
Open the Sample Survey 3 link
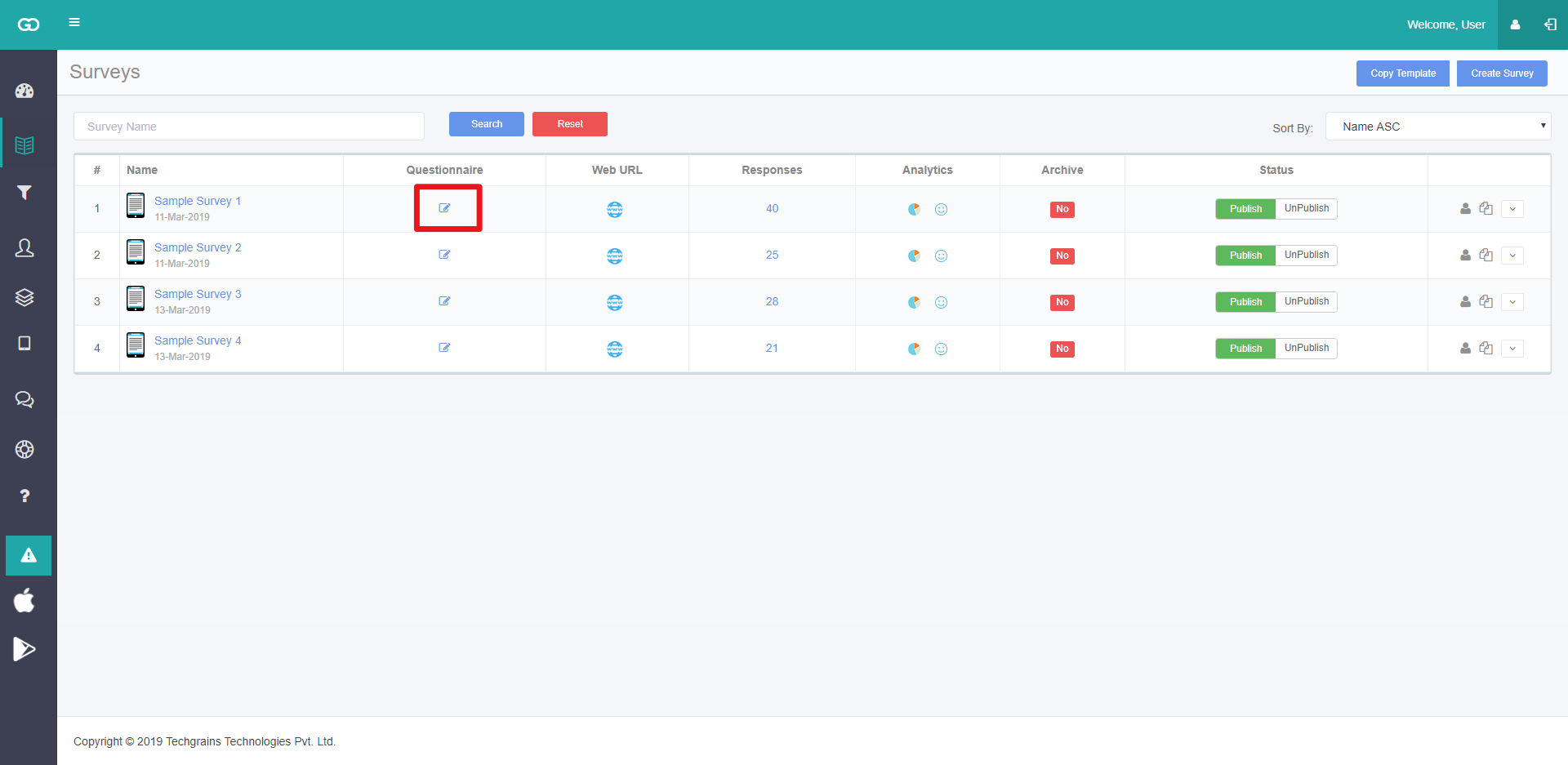click(x=198, y=294)
